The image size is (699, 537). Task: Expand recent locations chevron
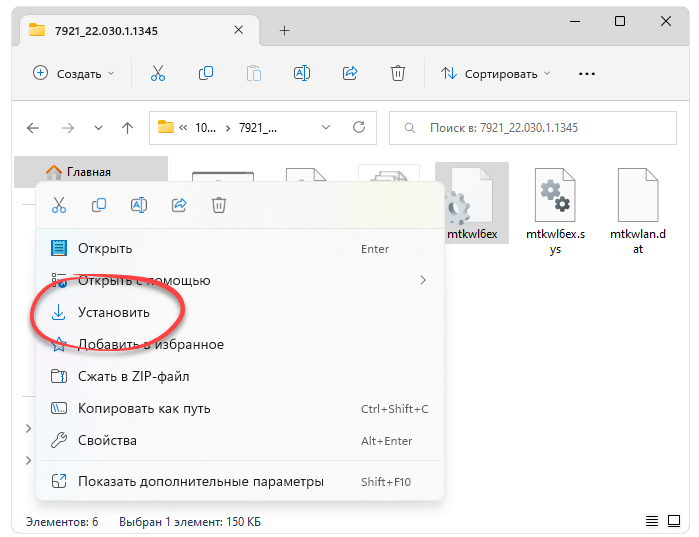click(99, 128)
